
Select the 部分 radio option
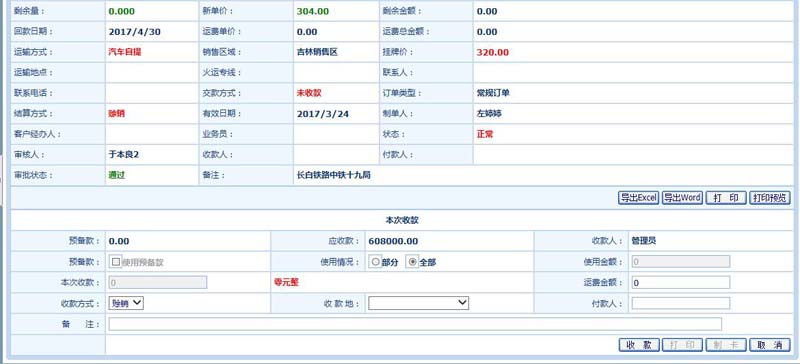point(376,262)
